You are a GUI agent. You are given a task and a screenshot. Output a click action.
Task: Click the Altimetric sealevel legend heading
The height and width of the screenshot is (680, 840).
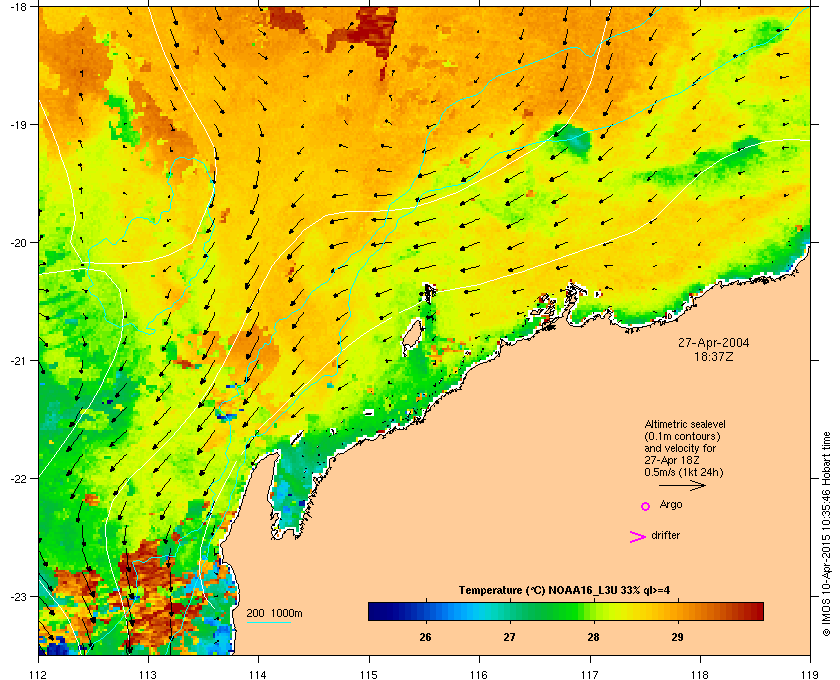pos(685,424)
